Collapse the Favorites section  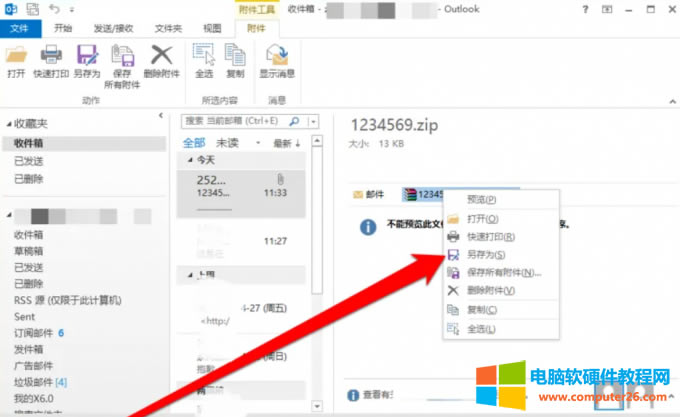(x=9, y=124)
